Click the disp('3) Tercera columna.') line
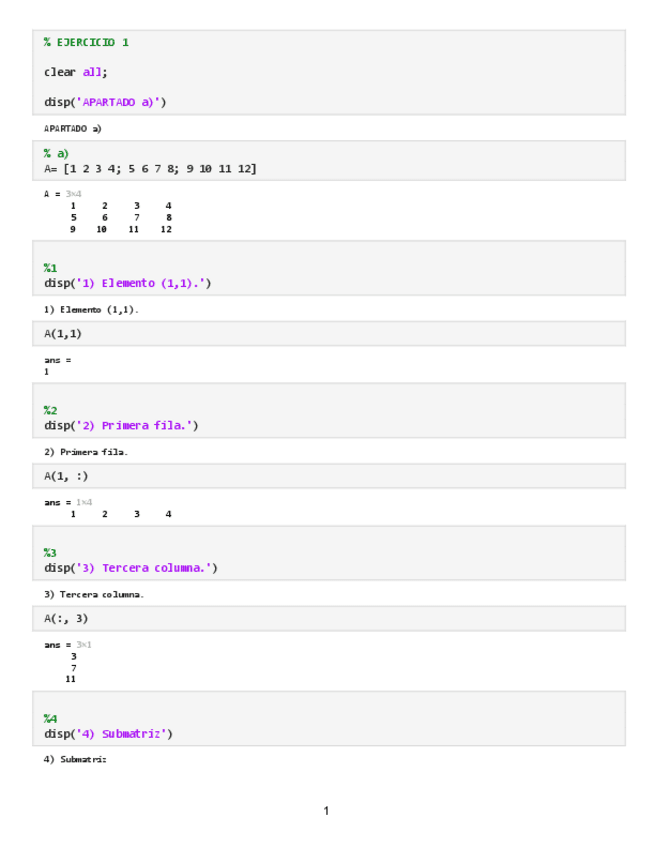The width and height of the screenshot is (655, 848). 130,568
